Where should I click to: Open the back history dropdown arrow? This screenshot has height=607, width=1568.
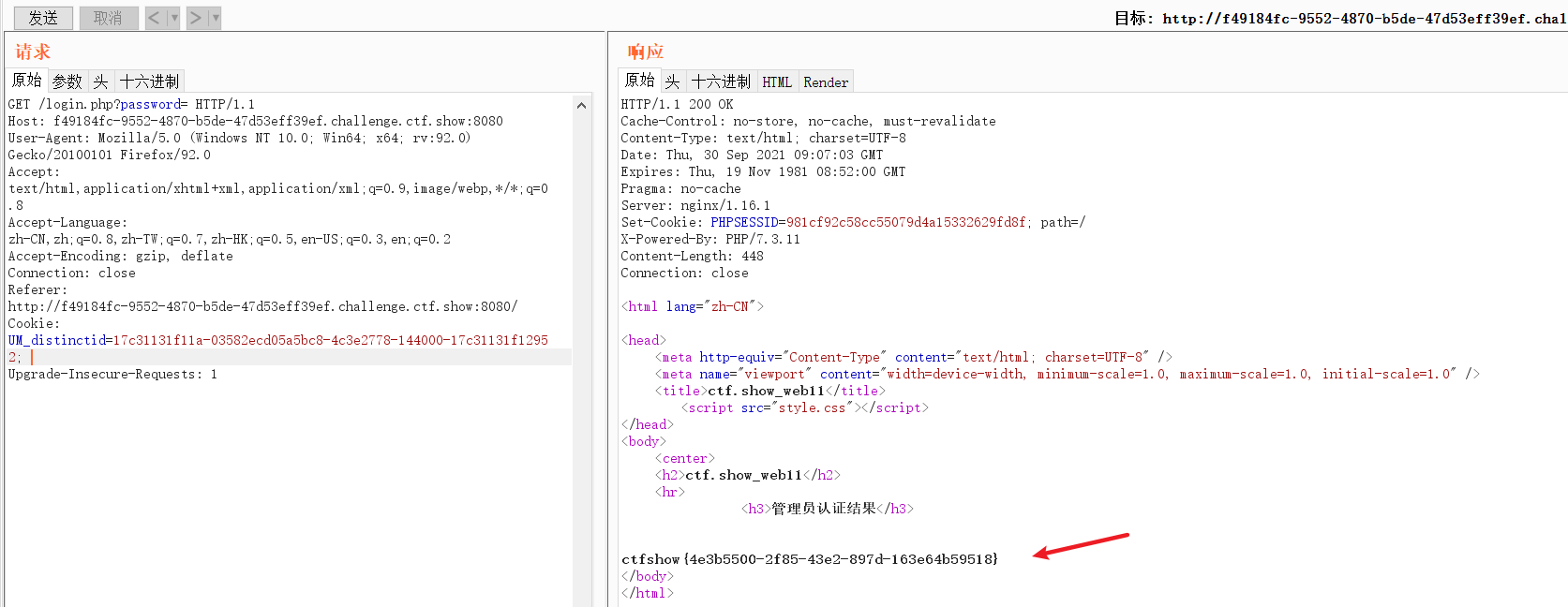click(x=173, y=18)
